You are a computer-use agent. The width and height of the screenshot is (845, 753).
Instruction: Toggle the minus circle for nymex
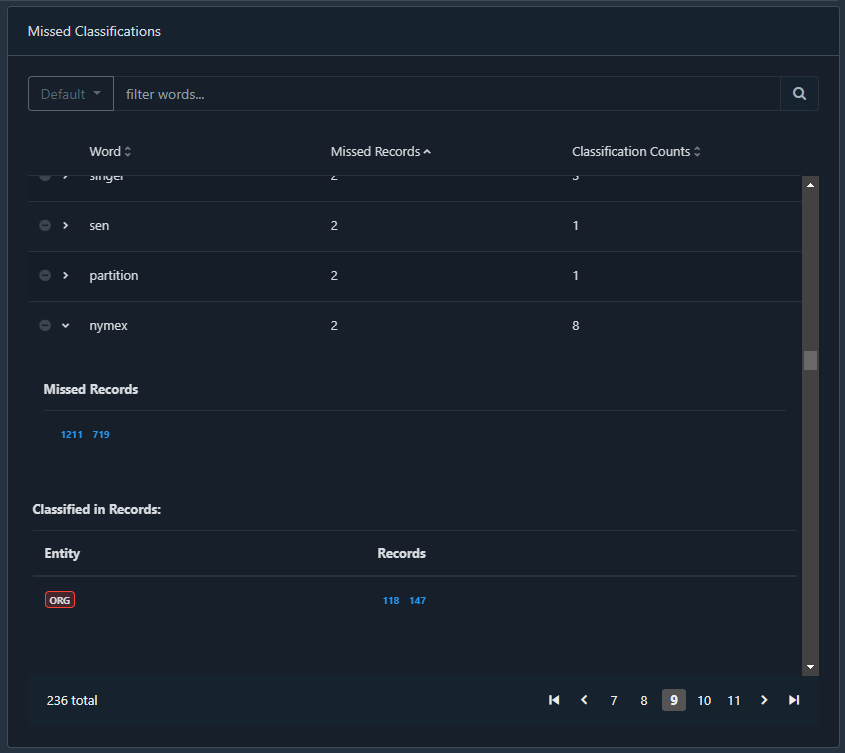[x=45, y=326]
